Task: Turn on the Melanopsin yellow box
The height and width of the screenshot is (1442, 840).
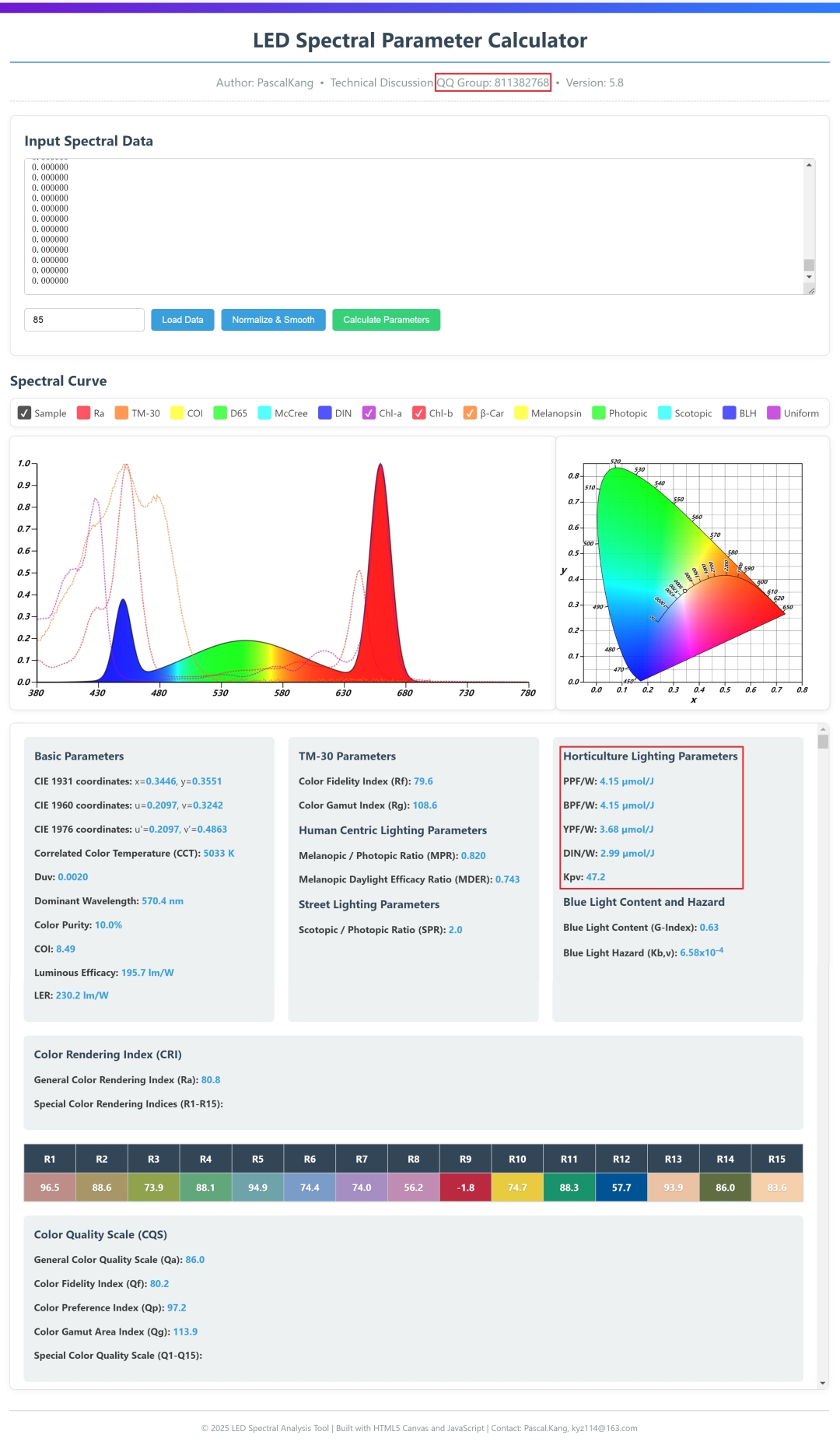Action: point(521,412)
